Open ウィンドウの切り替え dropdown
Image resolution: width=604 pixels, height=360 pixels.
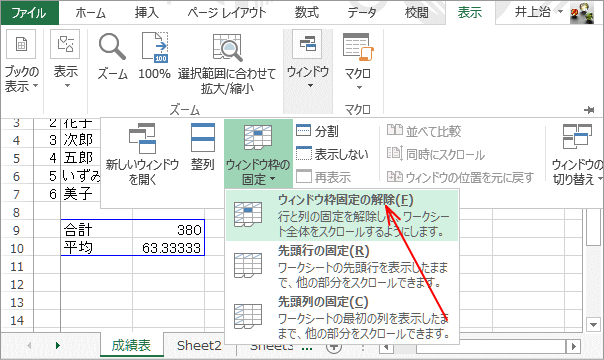pos(577,154)
